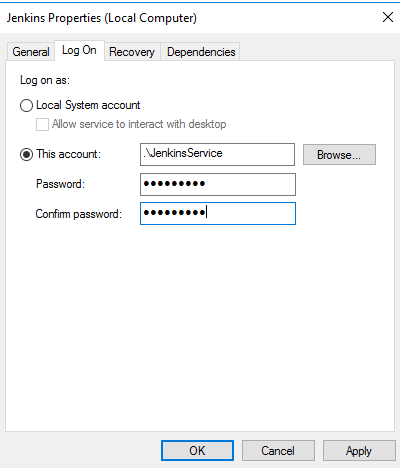
Task: Click the "Log on as:" label
Action: tap(45, 80)
